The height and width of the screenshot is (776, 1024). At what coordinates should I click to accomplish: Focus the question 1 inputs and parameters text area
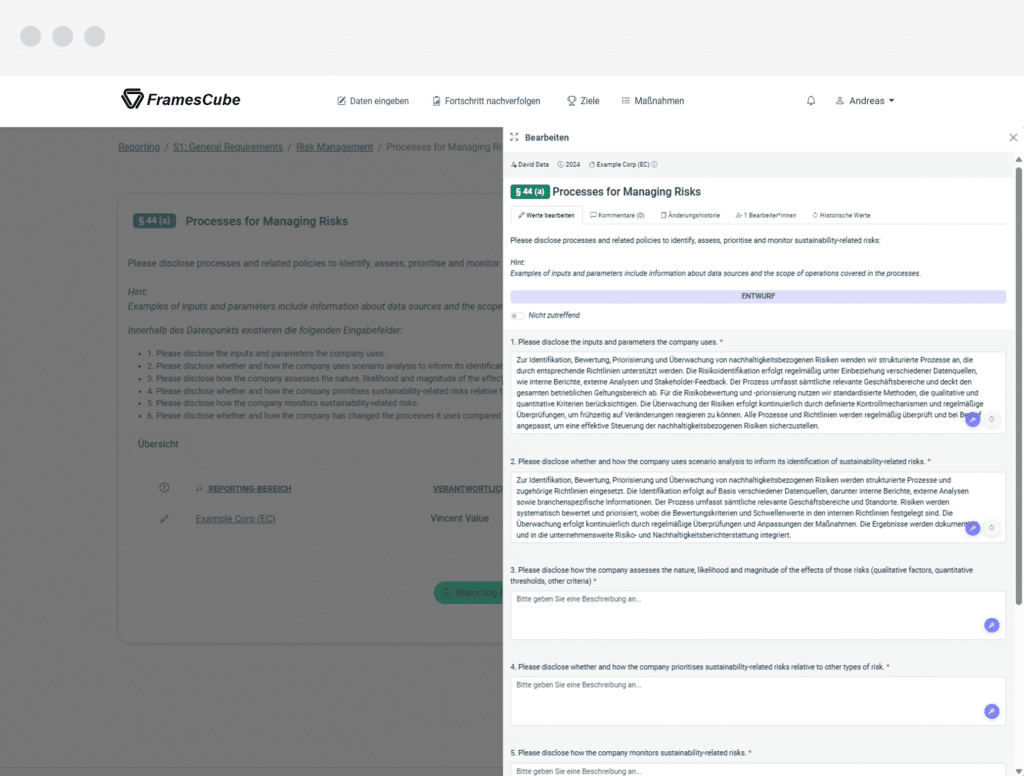click(758, 393)
